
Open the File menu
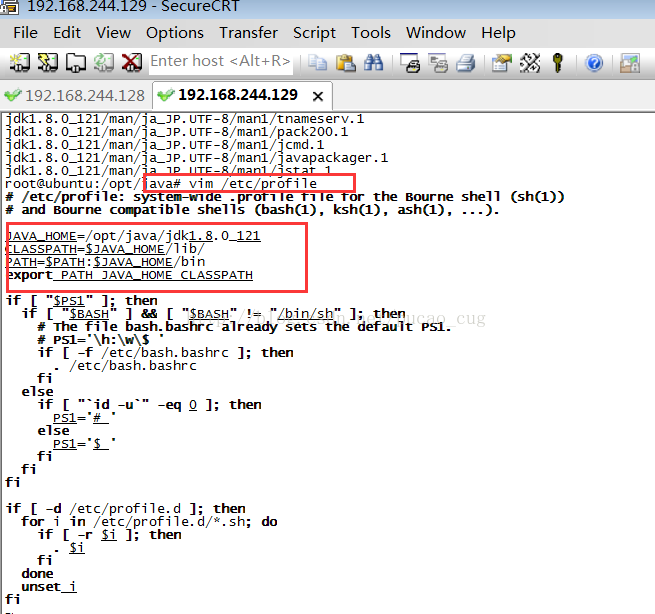(x=25, y=32)
